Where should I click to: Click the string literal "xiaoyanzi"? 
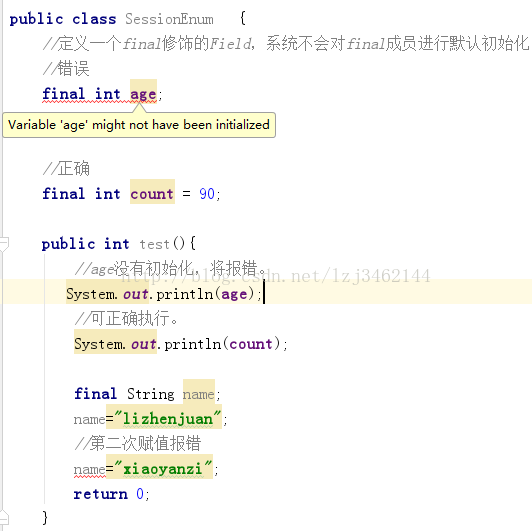click(163, 469)
